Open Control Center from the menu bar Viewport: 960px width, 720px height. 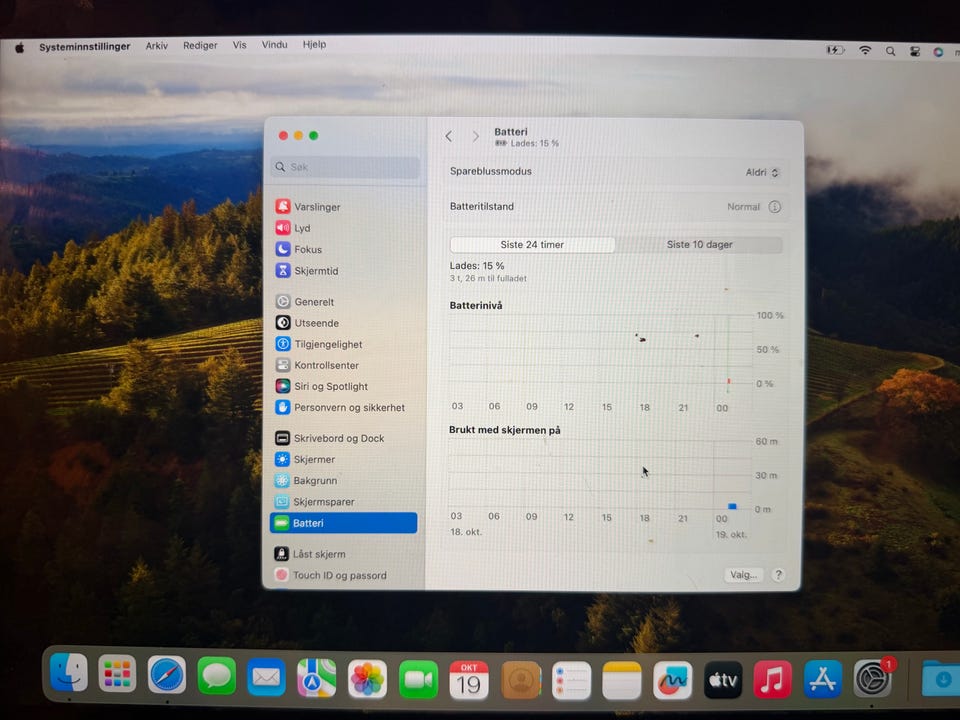[915, 51]
